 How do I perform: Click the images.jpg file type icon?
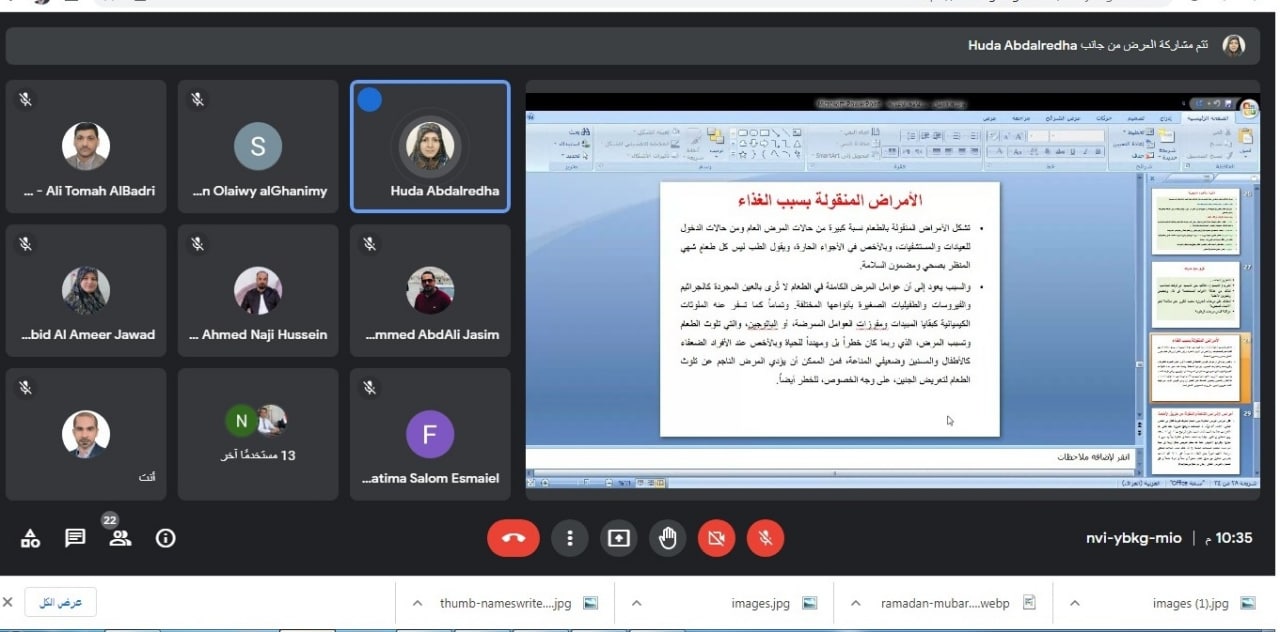810,603
